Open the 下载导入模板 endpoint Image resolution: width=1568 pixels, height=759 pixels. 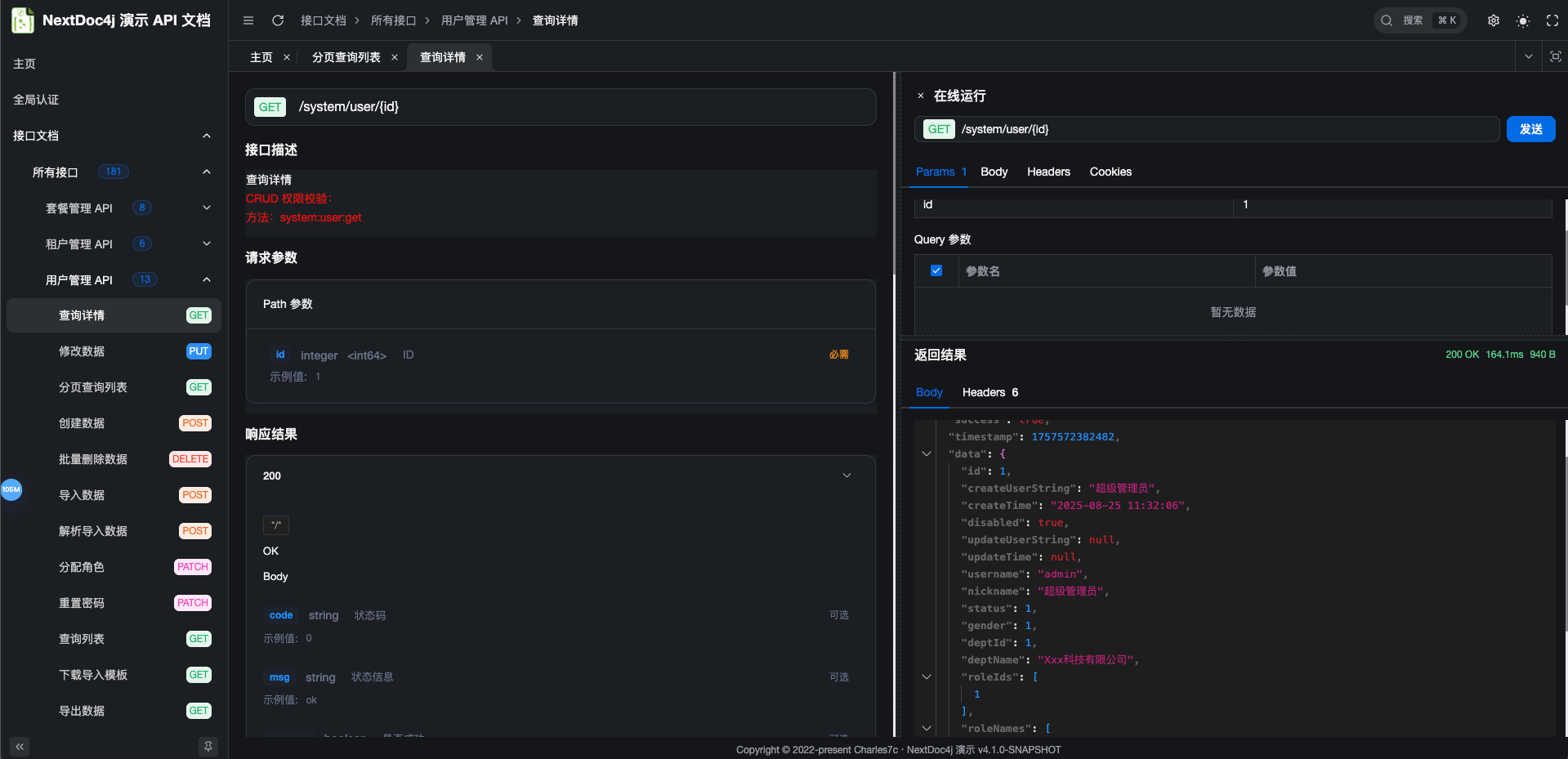[114, 675]
